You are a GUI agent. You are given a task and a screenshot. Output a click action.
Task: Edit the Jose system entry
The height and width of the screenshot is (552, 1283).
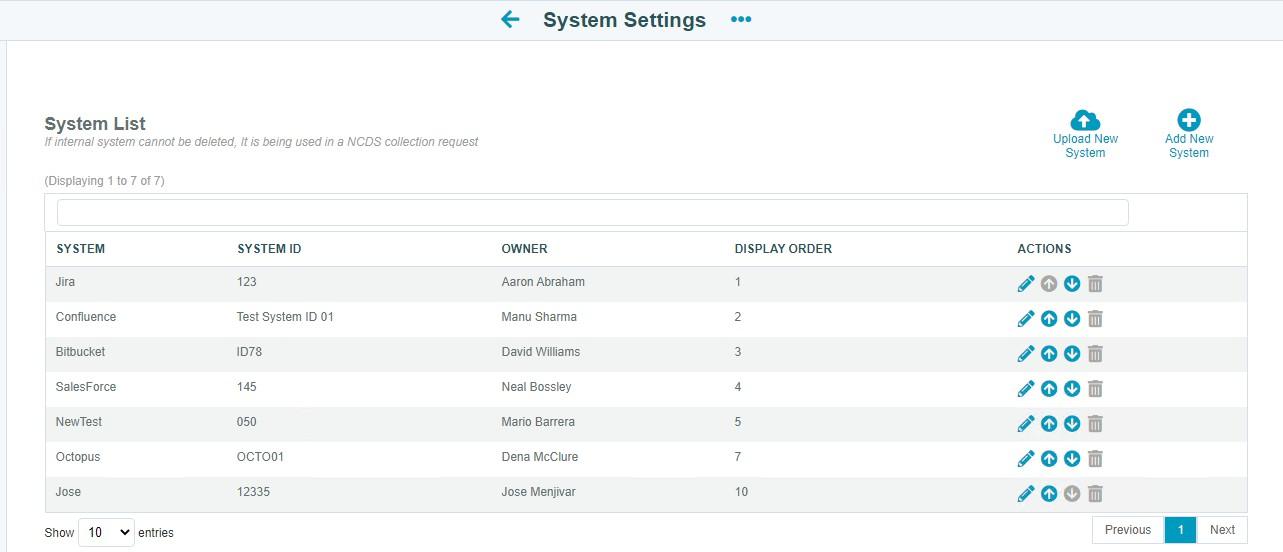1026,494
